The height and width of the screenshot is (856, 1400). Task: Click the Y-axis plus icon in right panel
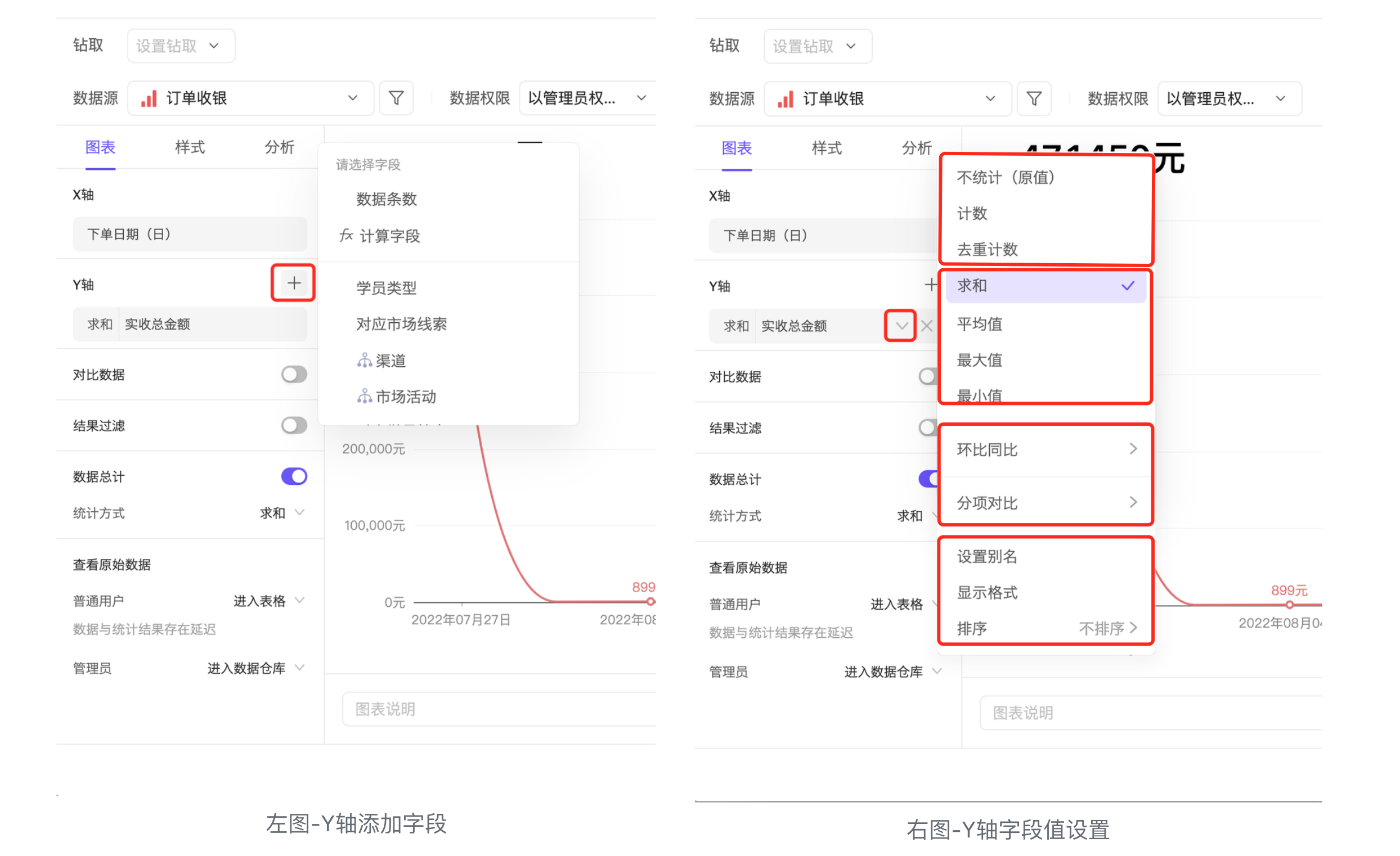[931, 285]
